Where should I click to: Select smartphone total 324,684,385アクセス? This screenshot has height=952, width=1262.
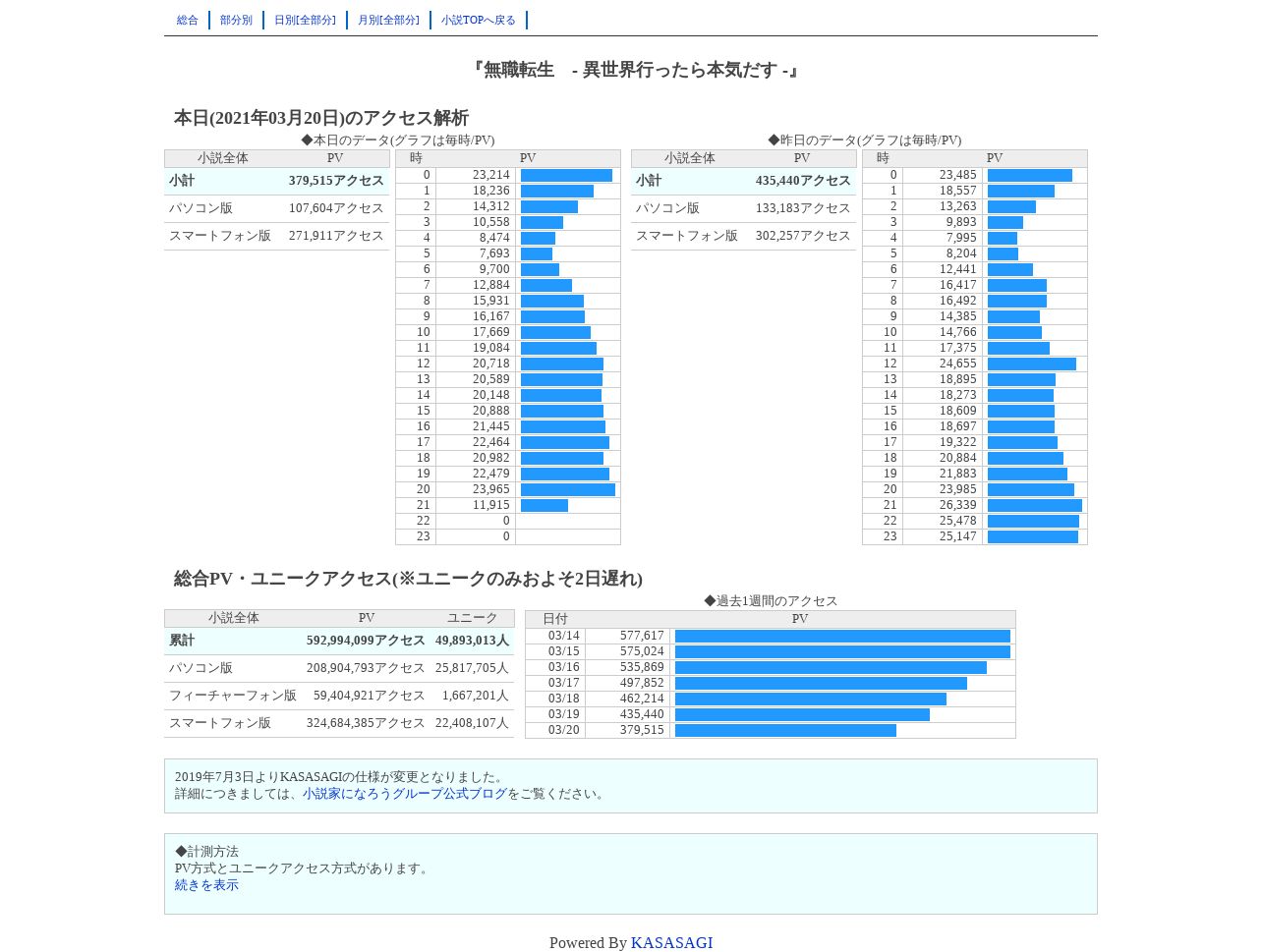click(x=366, y=723)
